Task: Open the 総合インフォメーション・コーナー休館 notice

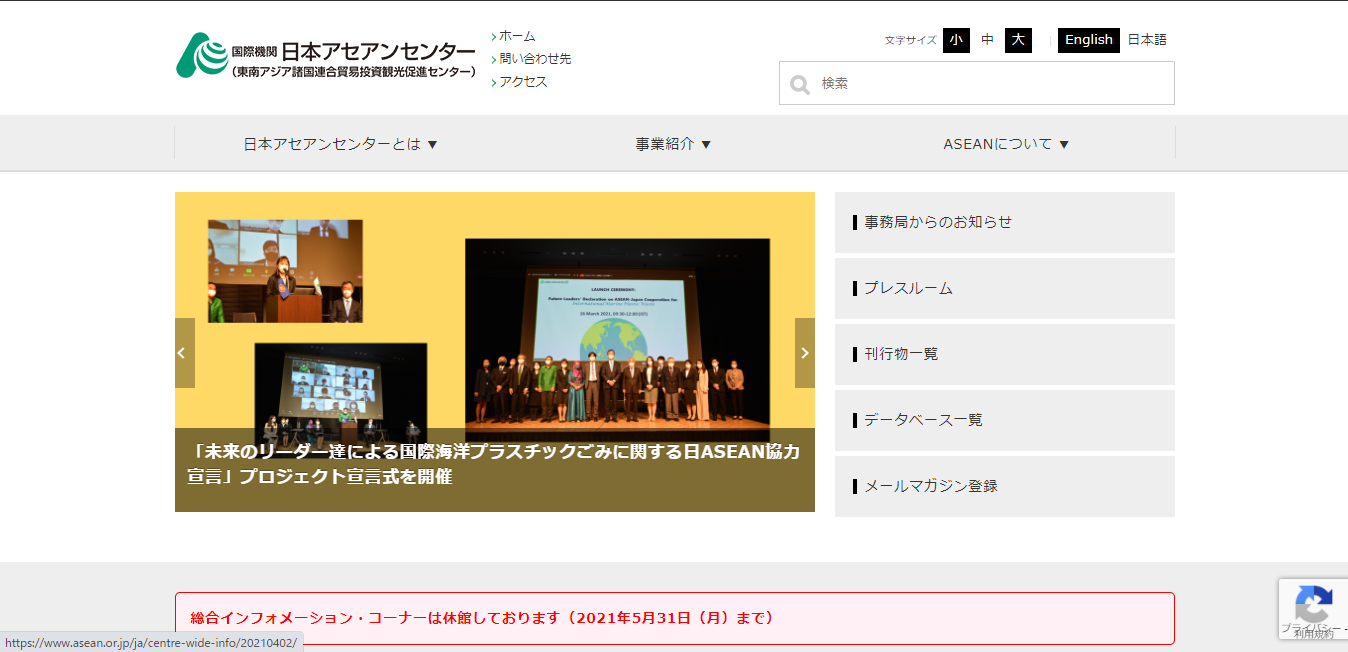Action: 675,618
